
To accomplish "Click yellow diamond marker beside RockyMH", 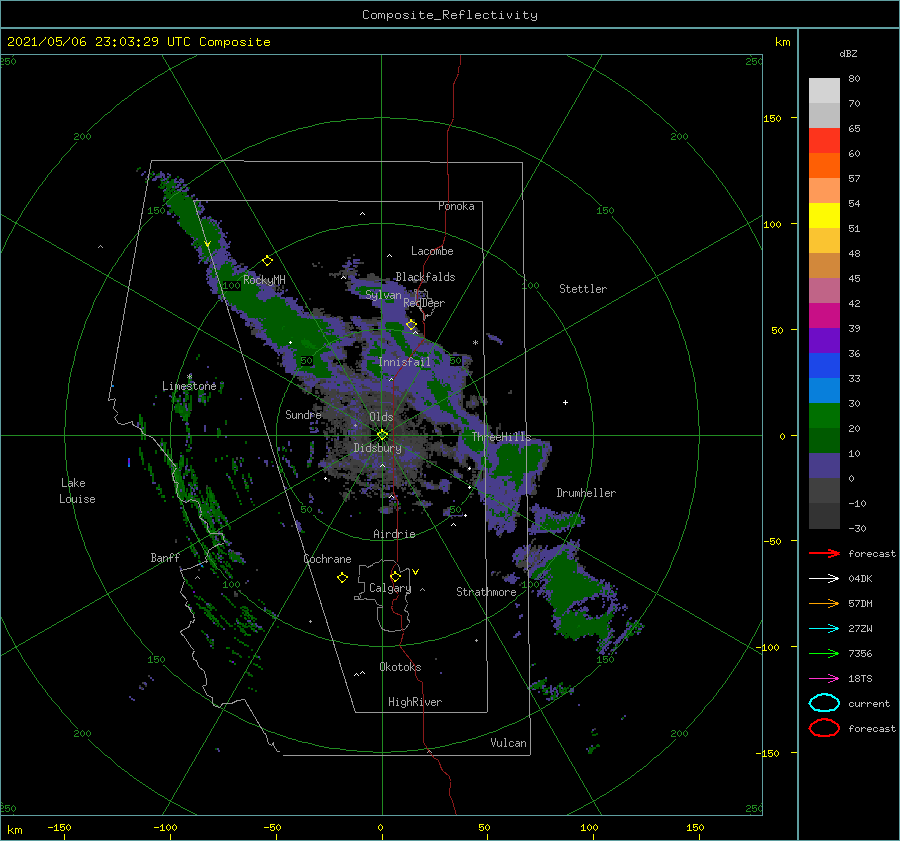I will [x=267, y=261].
